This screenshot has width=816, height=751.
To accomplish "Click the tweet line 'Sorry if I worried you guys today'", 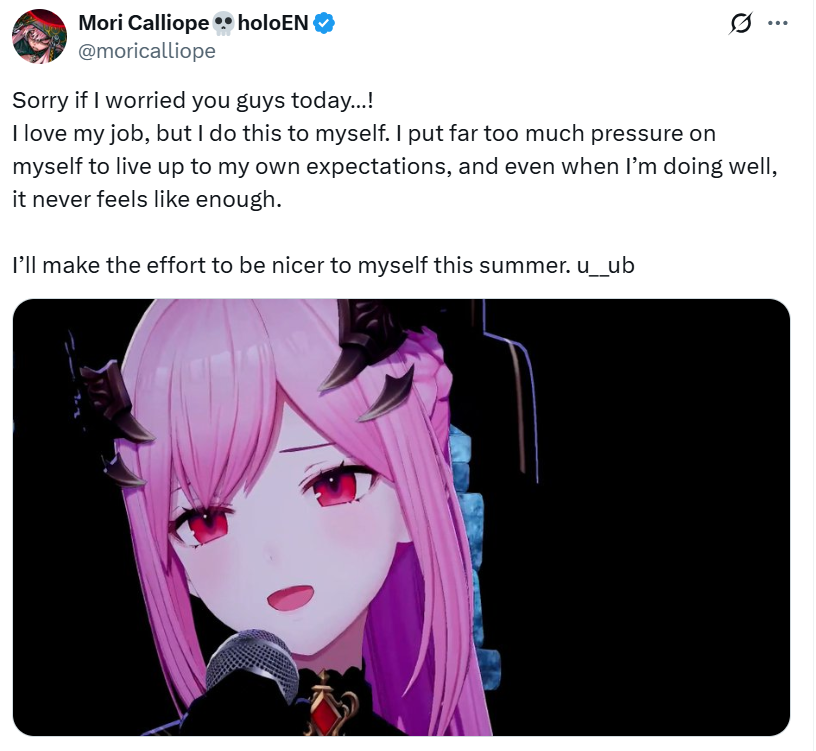I will pyautogui.click(x=193, y=100).
